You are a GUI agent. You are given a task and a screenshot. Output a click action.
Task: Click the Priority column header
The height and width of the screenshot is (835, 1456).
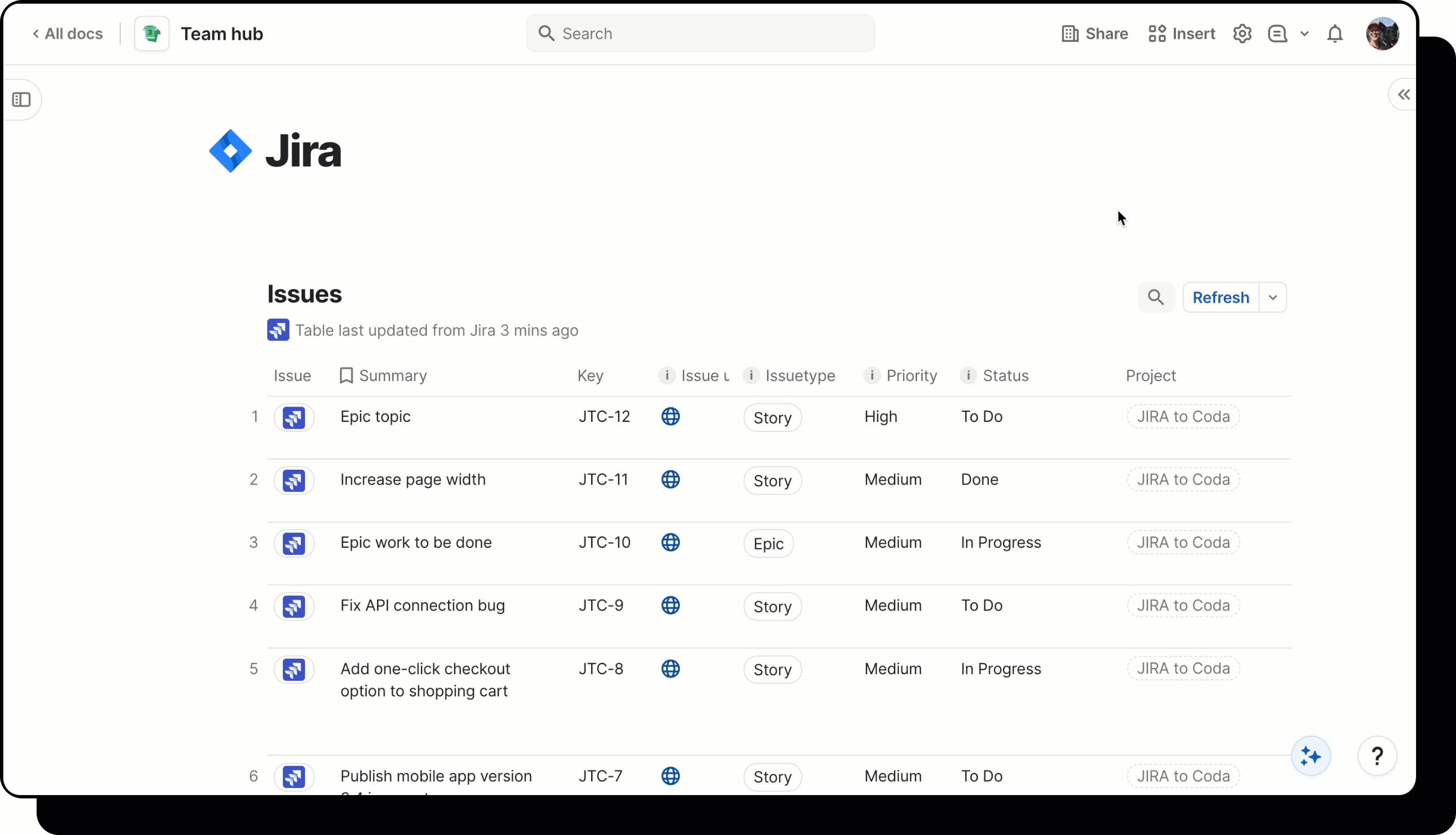click(911, 375)
